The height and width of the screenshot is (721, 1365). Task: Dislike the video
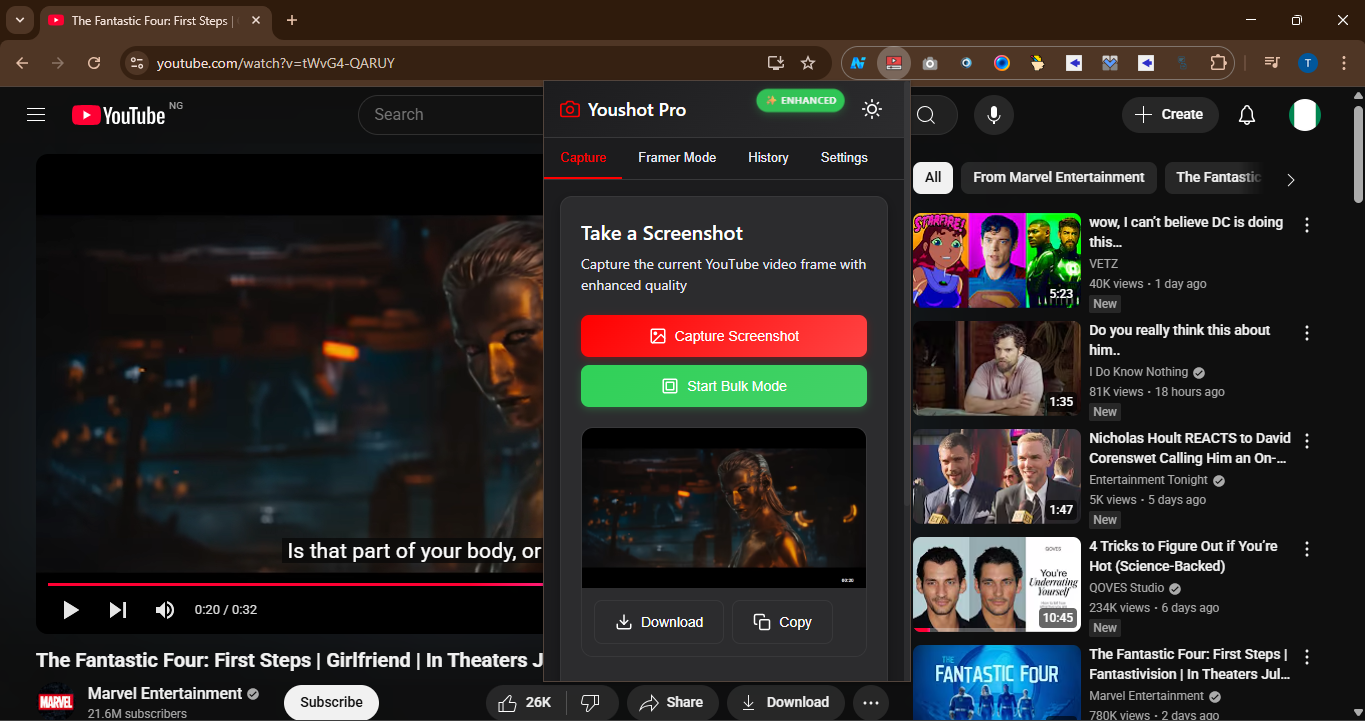pos(590,702)
